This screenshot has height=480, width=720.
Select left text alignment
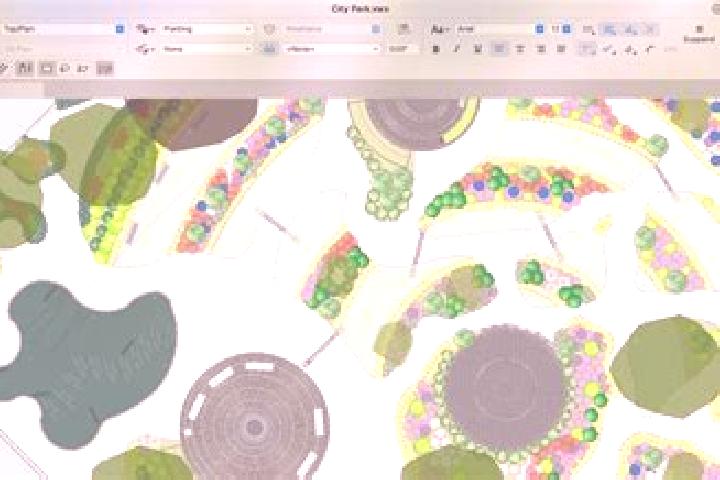499,49
